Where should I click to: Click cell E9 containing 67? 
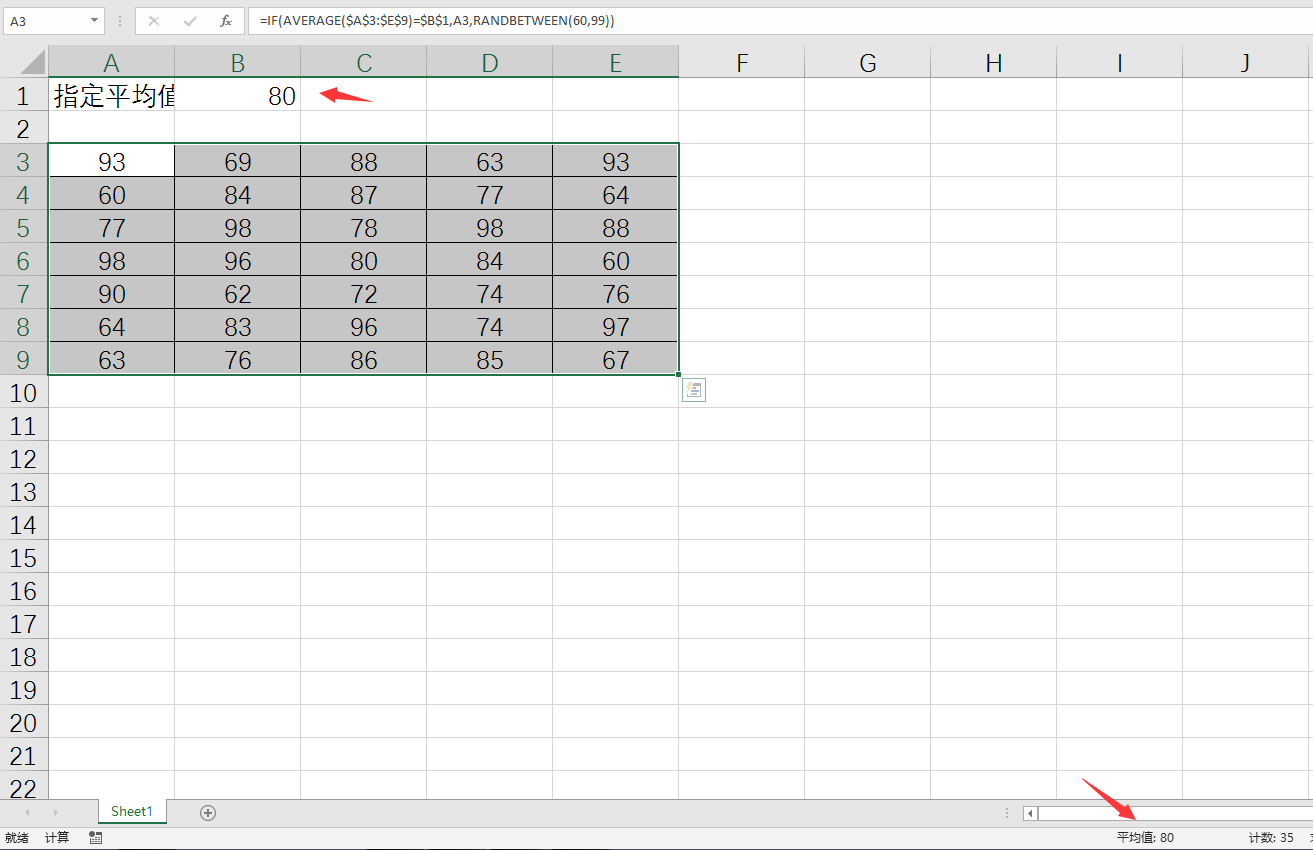click(615, 359)
